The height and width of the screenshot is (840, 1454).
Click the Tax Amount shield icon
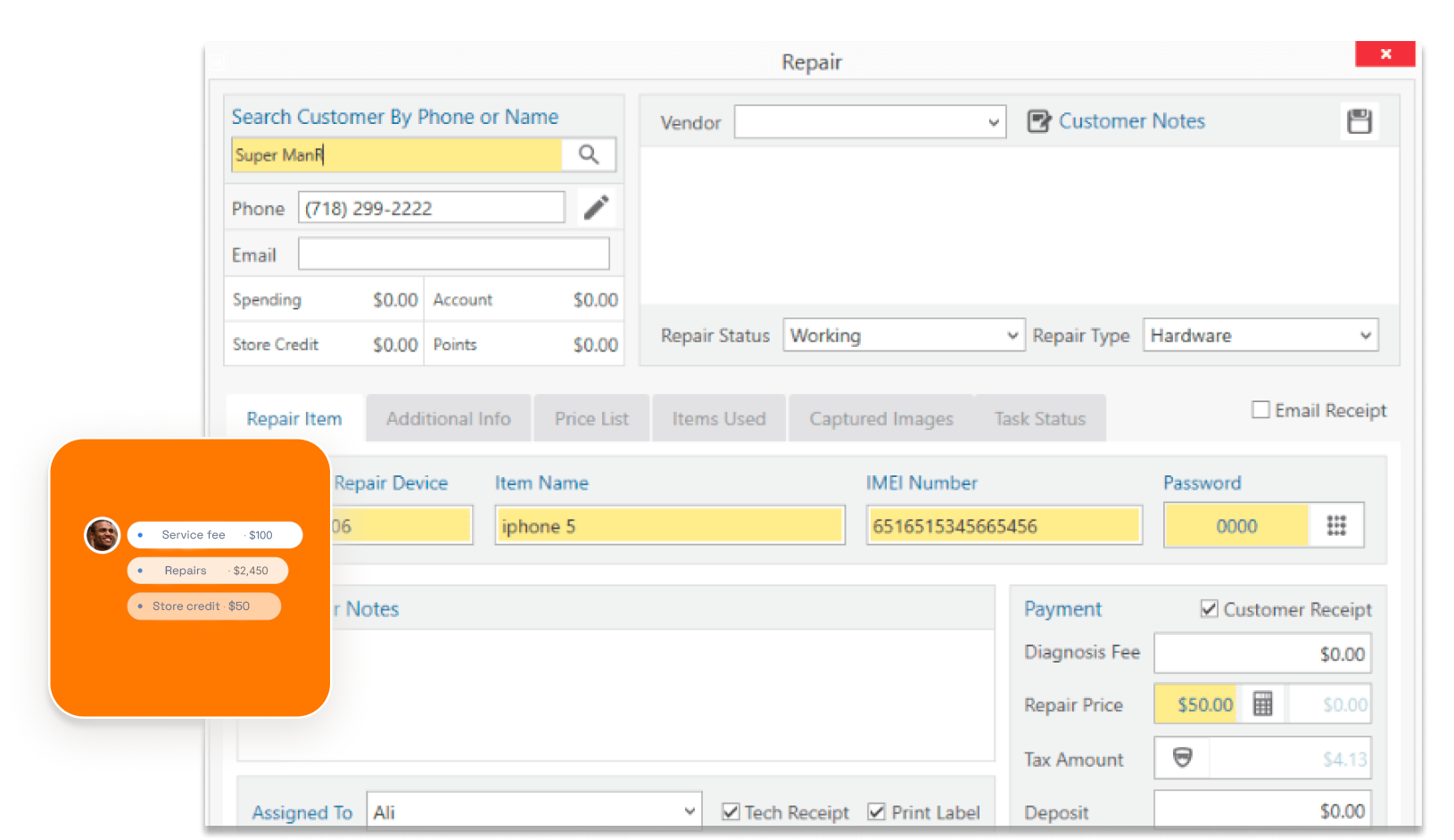pos(1182,758)
